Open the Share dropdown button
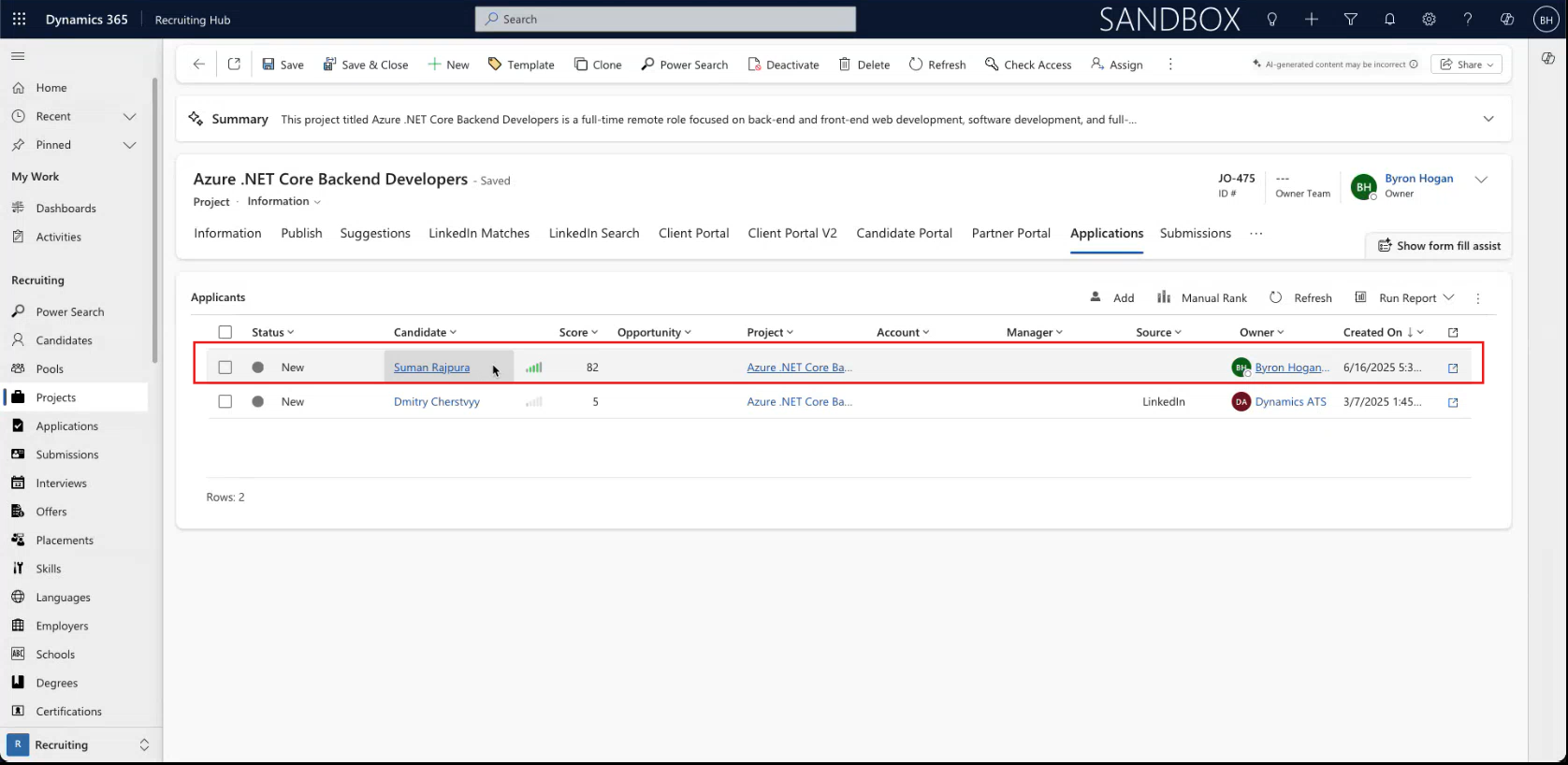This screenshot has height=765, width=1568. 1466,65
